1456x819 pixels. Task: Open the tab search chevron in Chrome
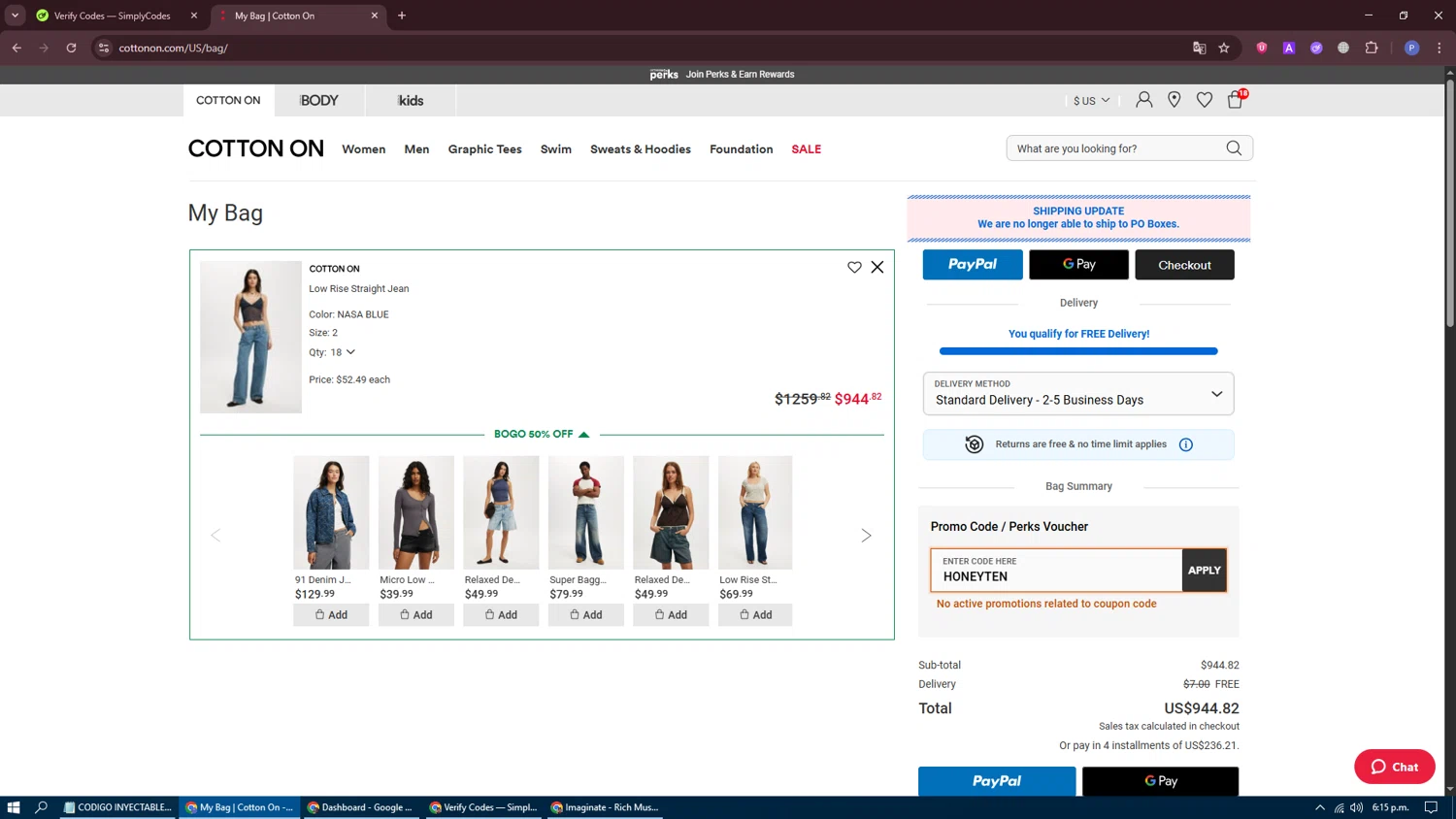pyautogui.click(x=15, y=16)
